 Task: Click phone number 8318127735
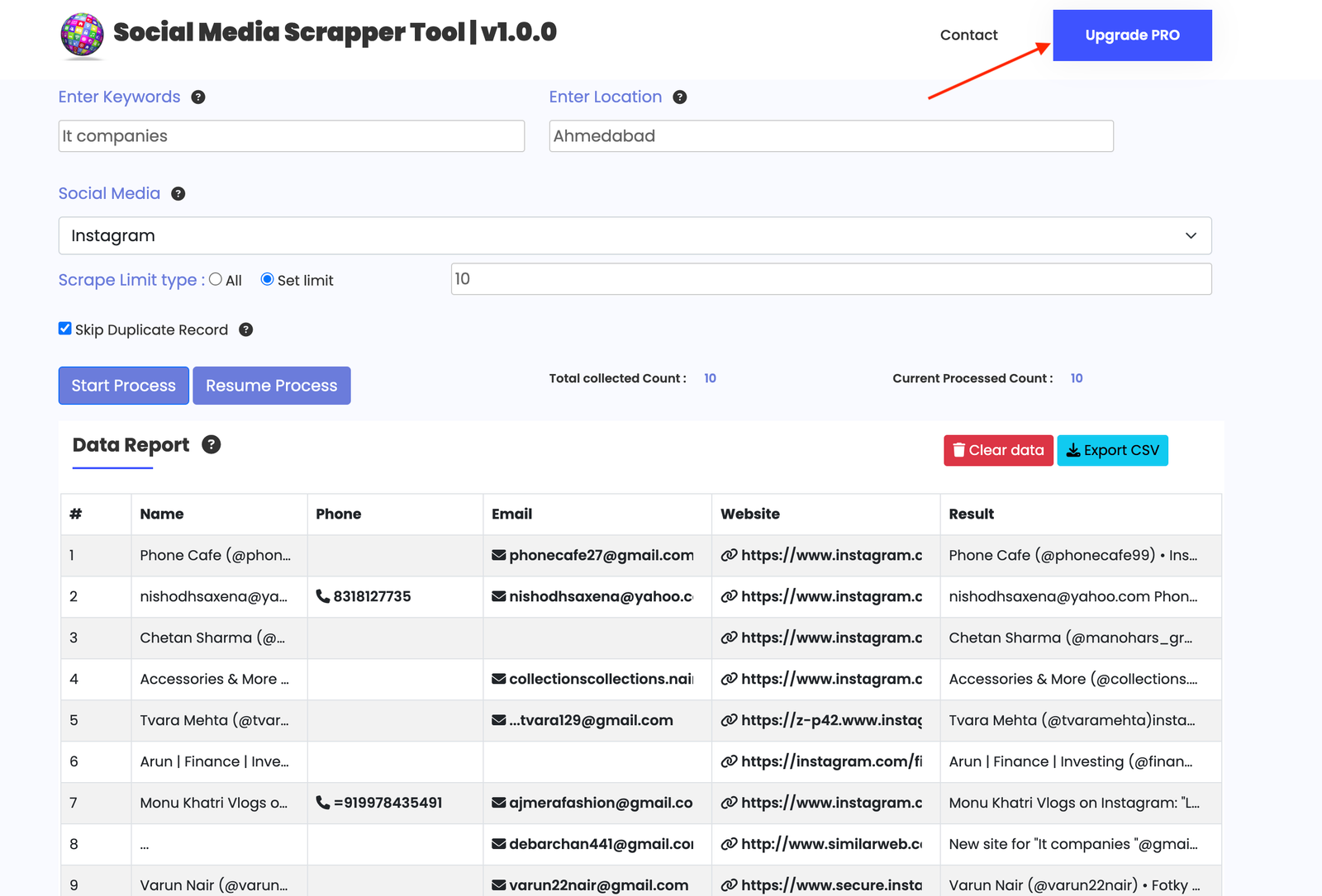tap(373, 596)
